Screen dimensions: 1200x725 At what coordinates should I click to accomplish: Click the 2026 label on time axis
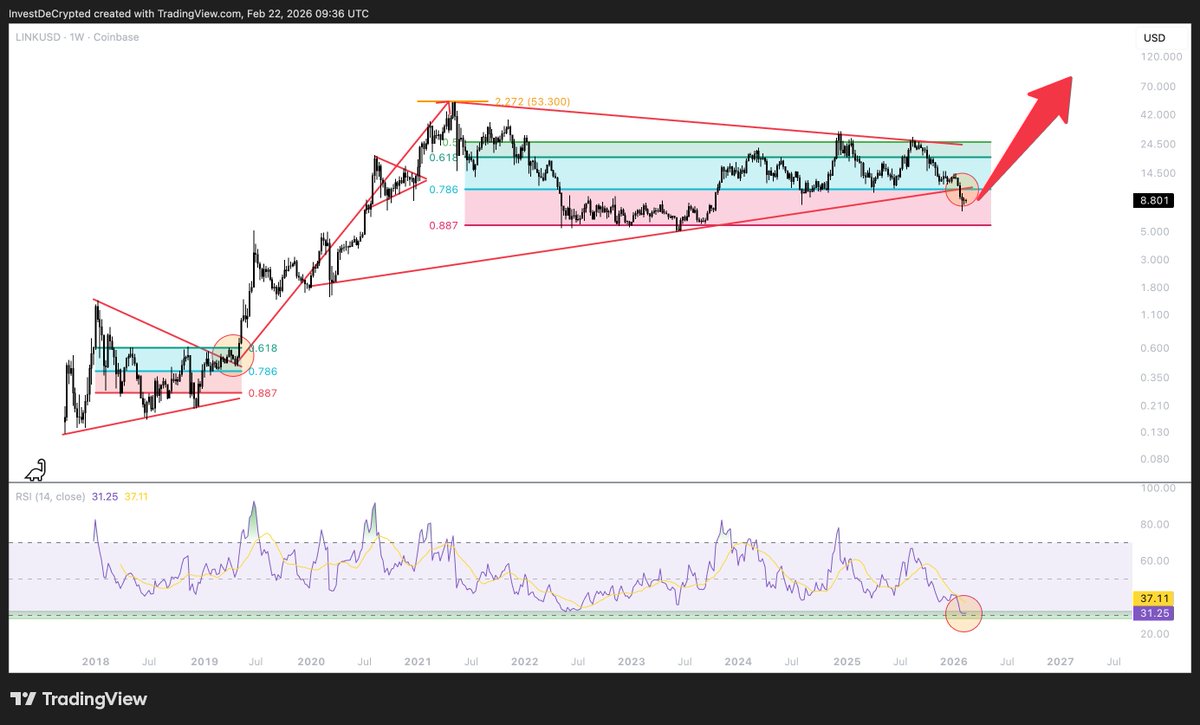click(954, 662)
